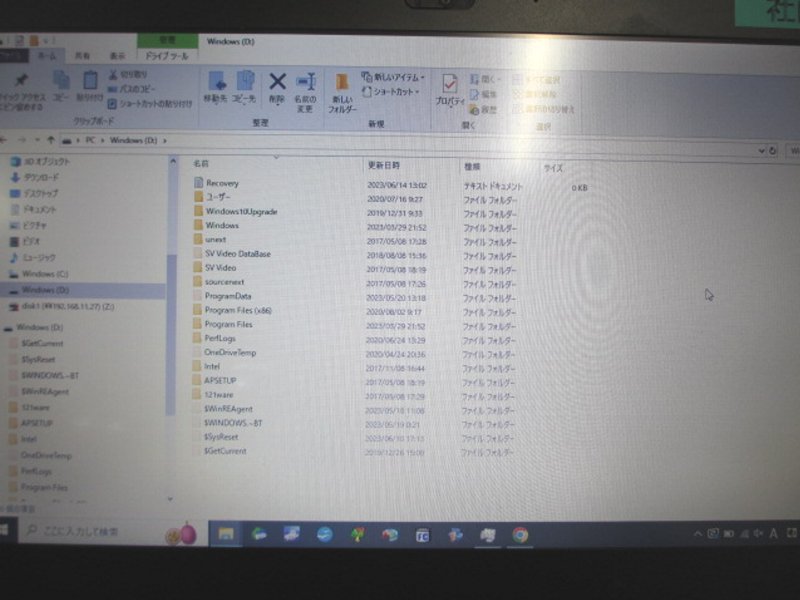Sort by Date modified (更新日時) column header
This screenshot has width=800, height=600.
[x=384, y=165]
